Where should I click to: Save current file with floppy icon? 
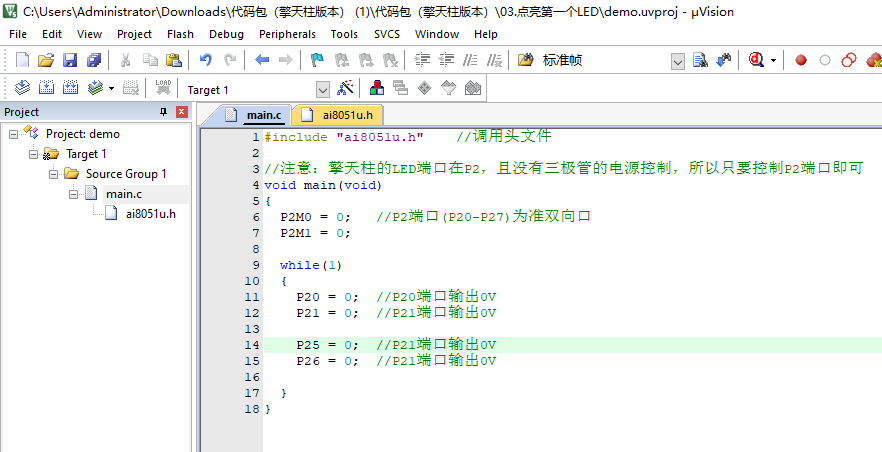pos(70,60)
